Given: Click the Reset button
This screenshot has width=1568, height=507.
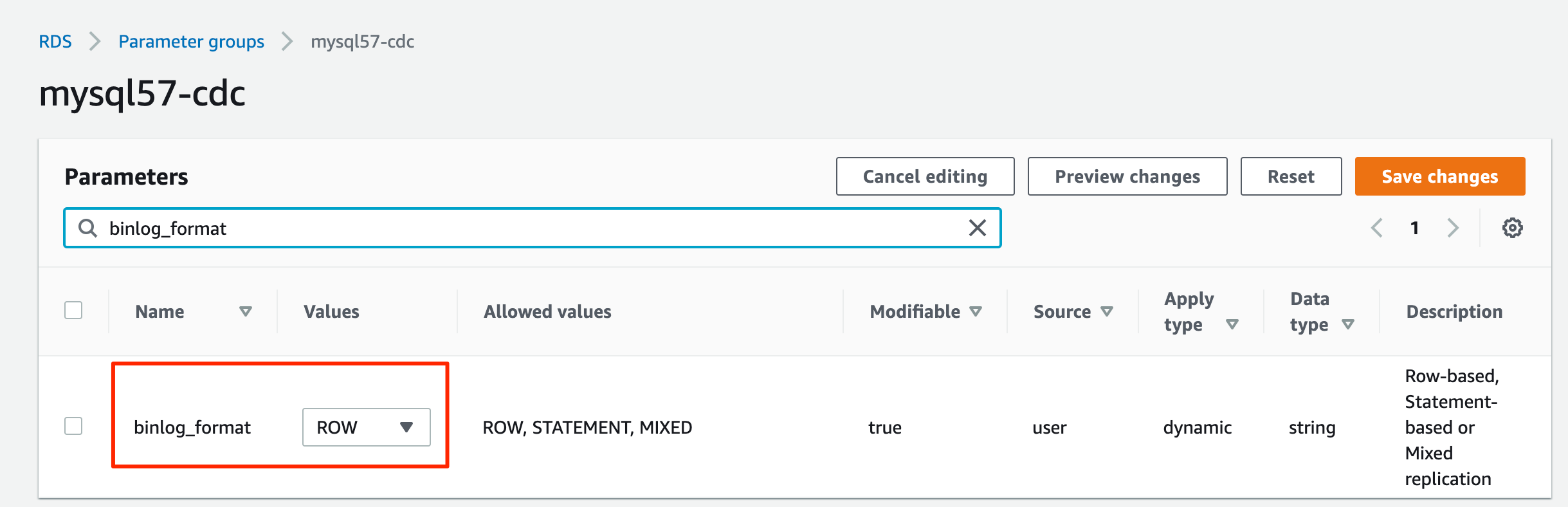Looking at the screenshot, I should (1290, 176).
